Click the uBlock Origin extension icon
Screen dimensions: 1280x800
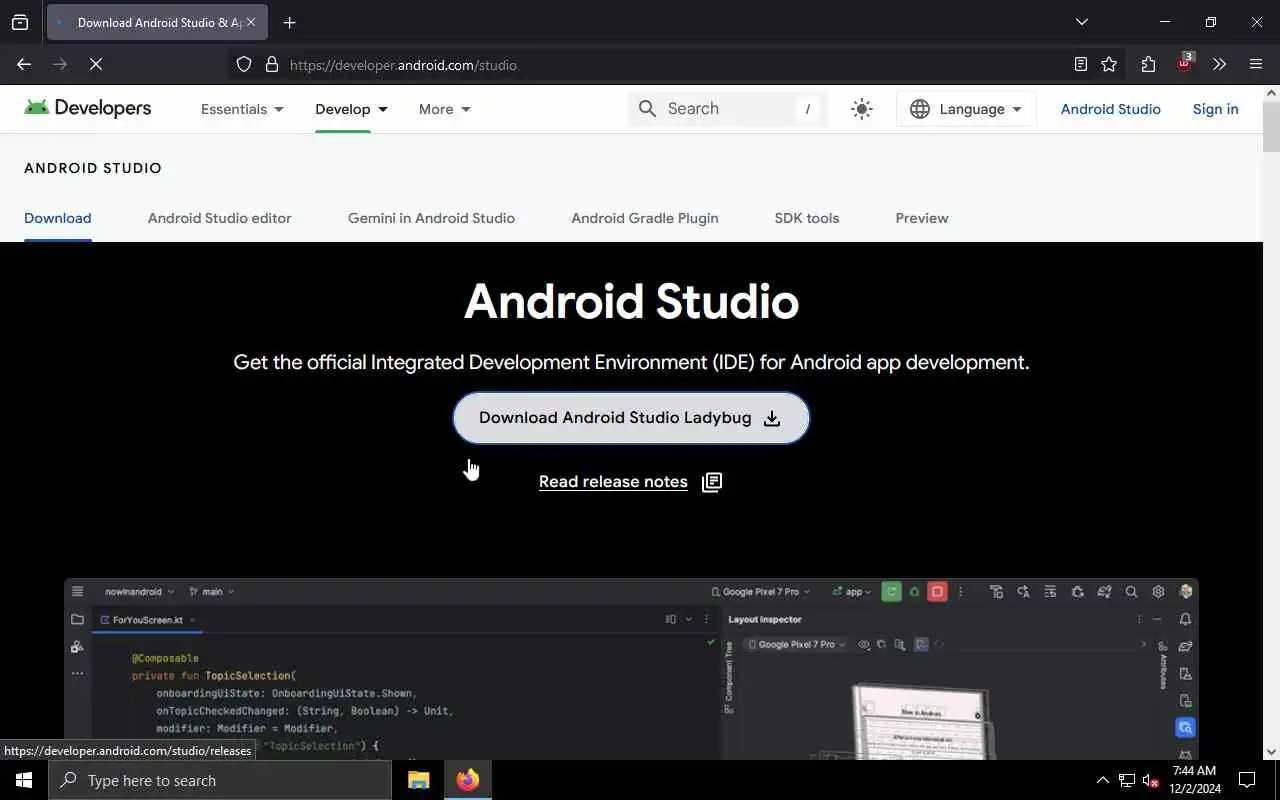pos(1185,63)
